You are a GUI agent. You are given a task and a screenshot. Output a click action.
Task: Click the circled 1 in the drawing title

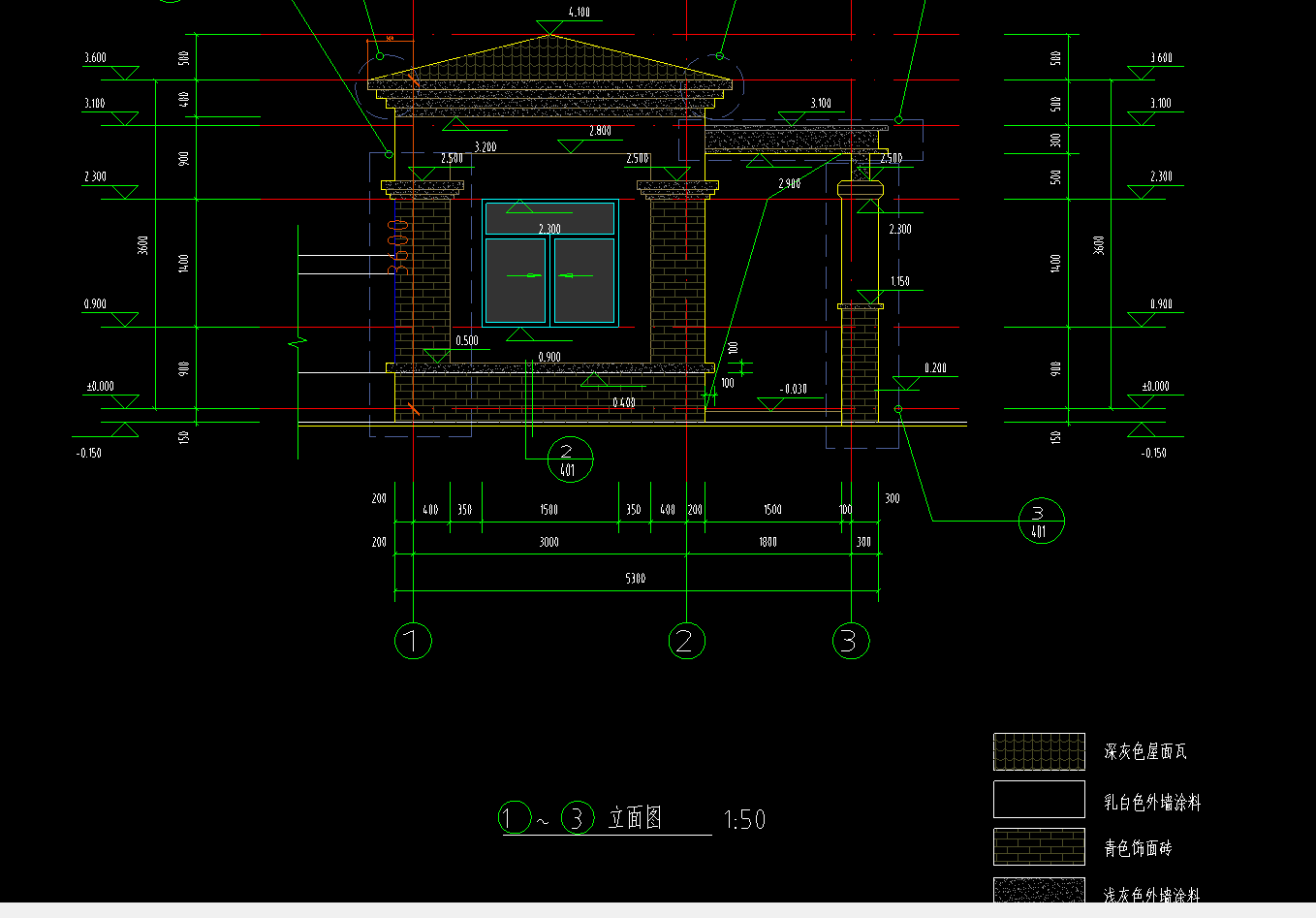coord(515,818)
